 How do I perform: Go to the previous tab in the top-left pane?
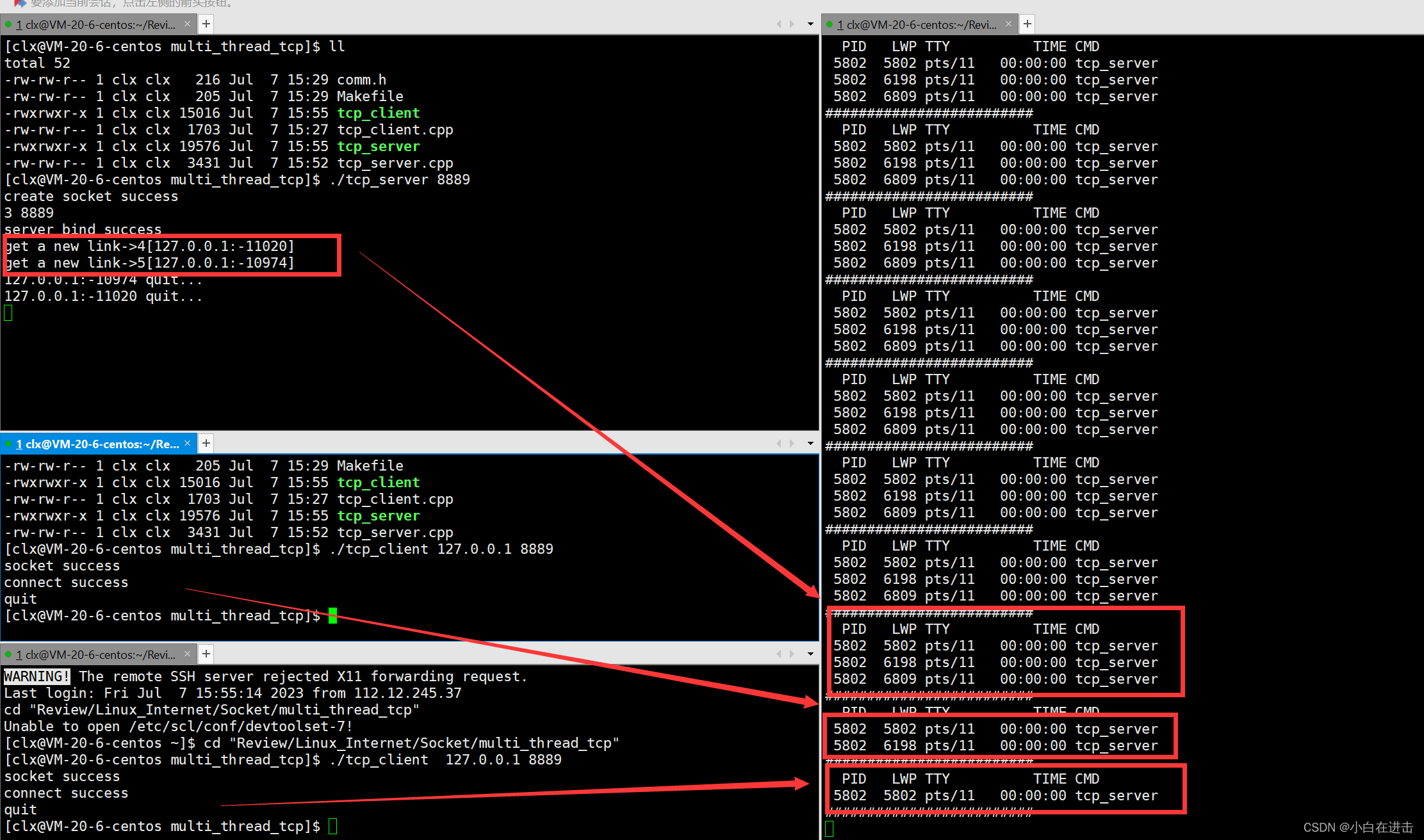coord(779,24)
